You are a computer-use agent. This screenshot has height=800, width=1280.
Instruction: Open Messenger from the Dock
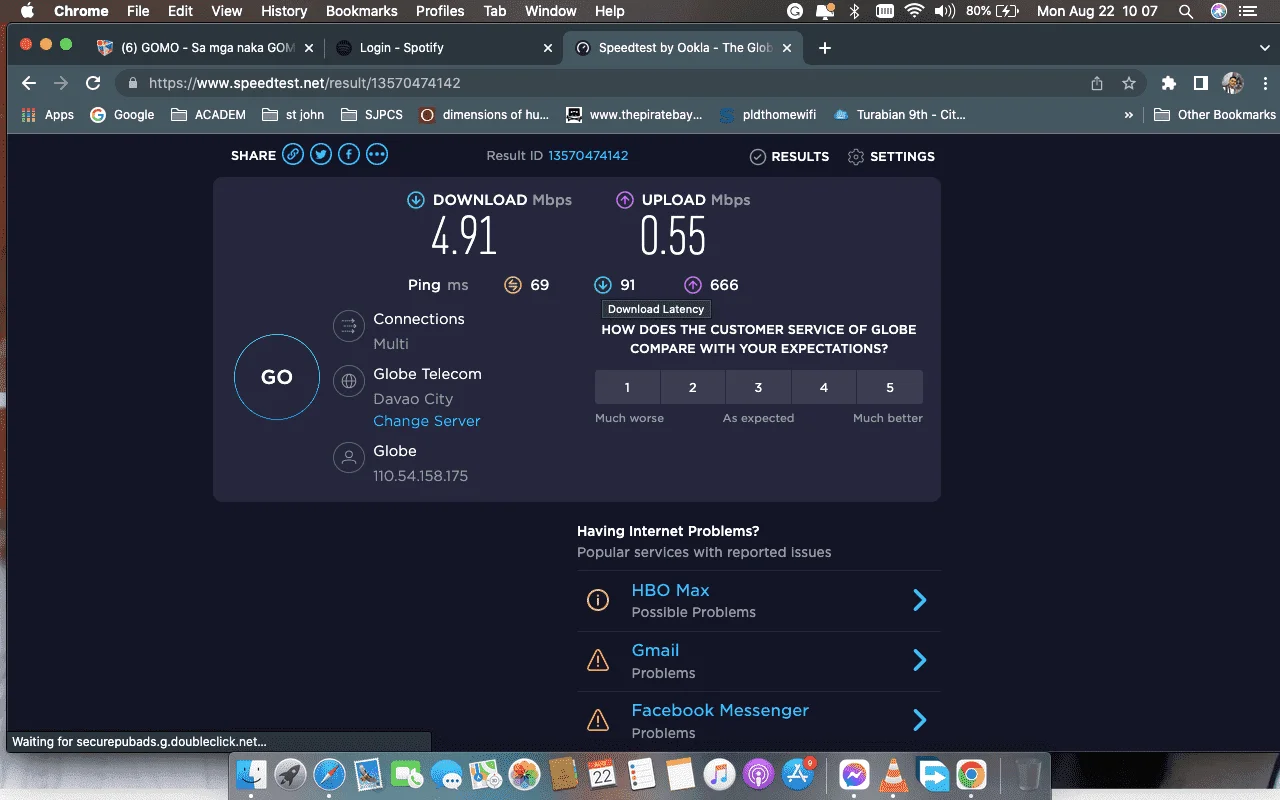pyautogui.click(x=853, y=774)
